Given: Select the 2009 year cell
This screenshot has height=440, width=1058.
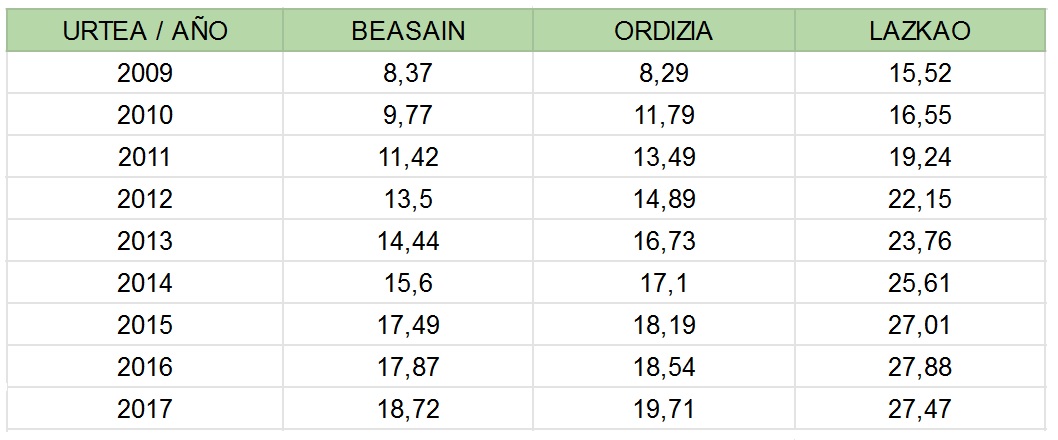Looking at the screenshot, I should [x=145, y=73].
